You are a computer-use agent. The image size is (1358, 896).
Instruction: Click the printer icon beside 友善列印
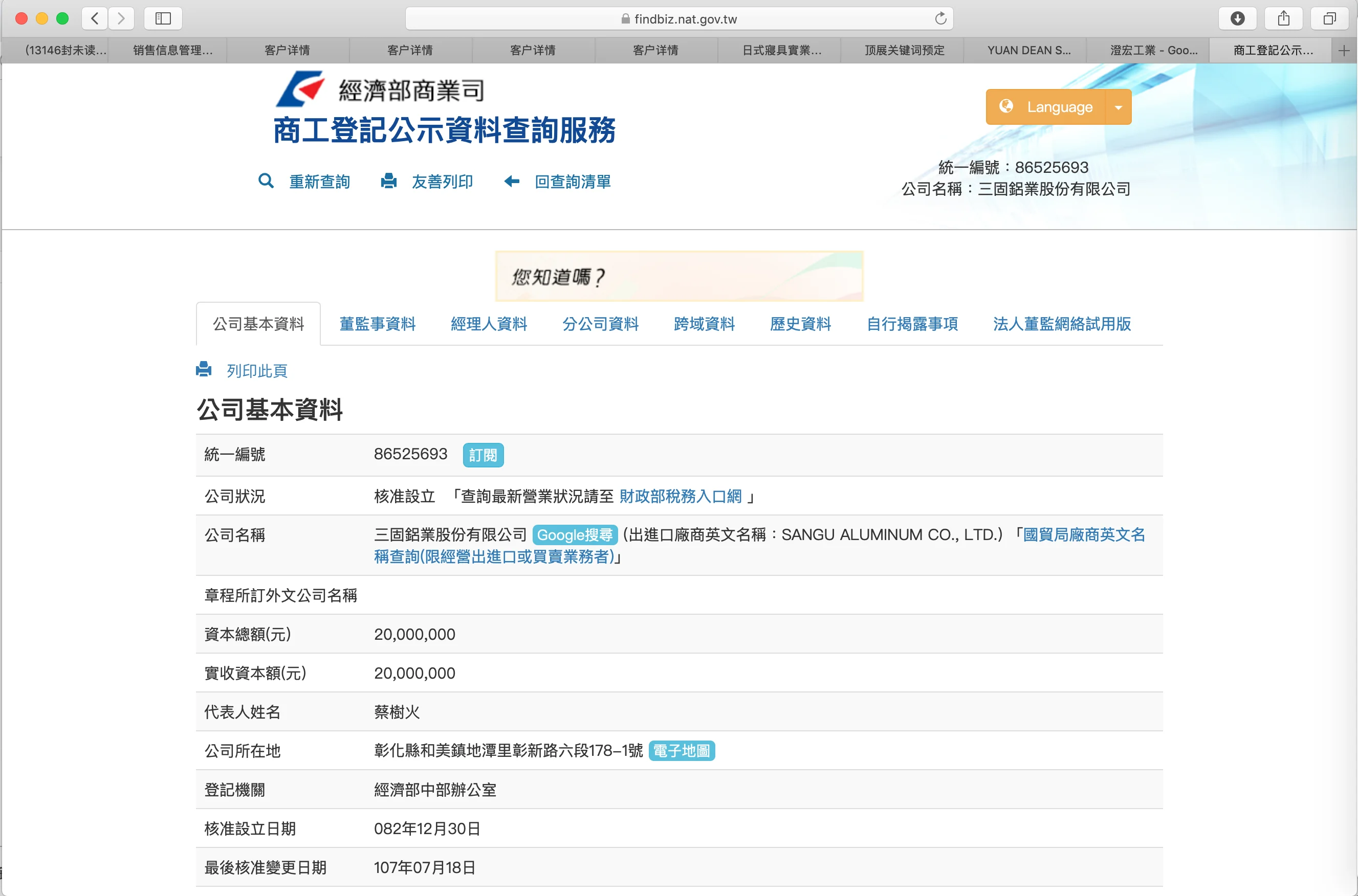tap(389, 181)
